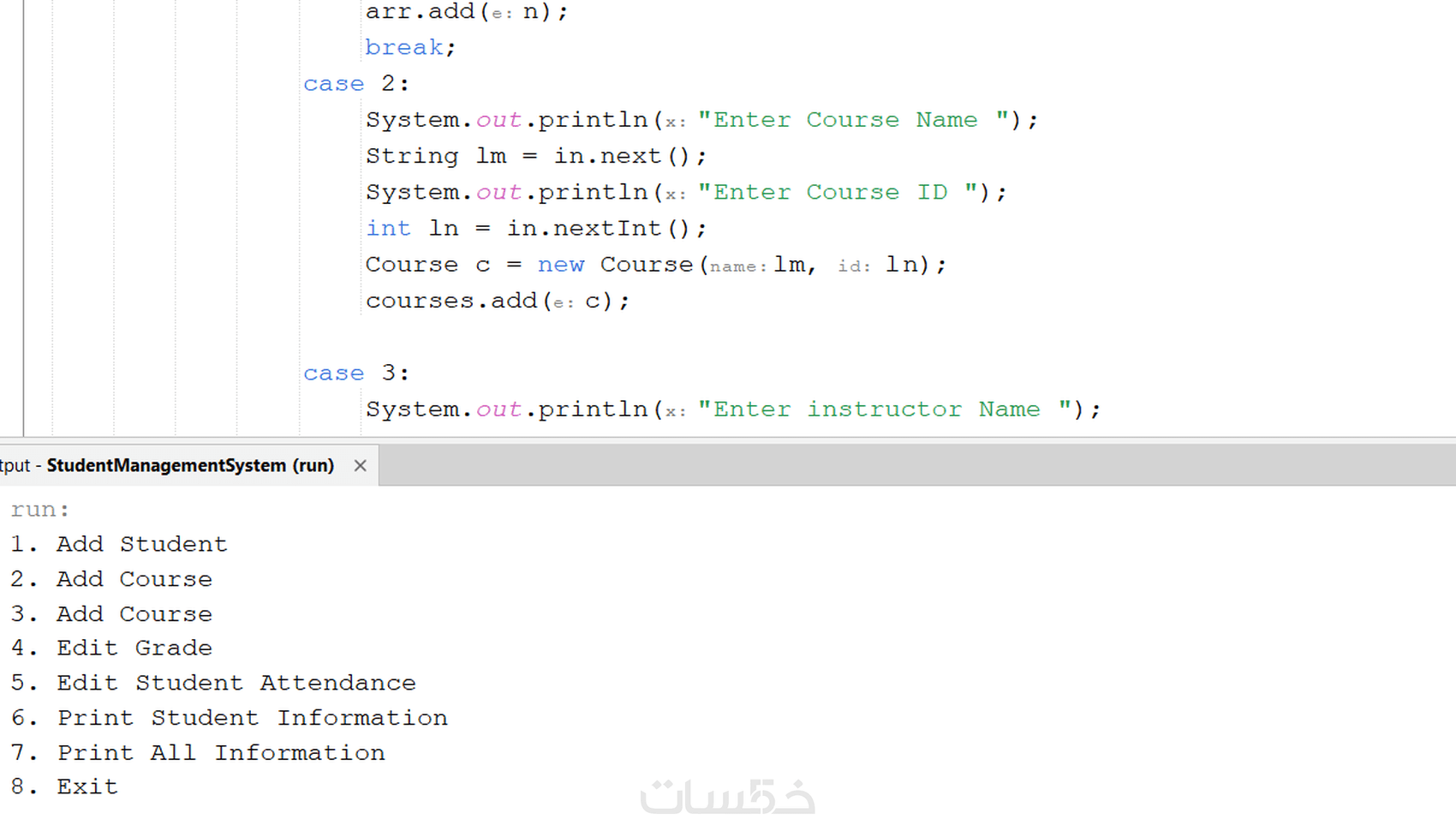Close the StudentManagementSystem (run) output tab

[361, 465]
